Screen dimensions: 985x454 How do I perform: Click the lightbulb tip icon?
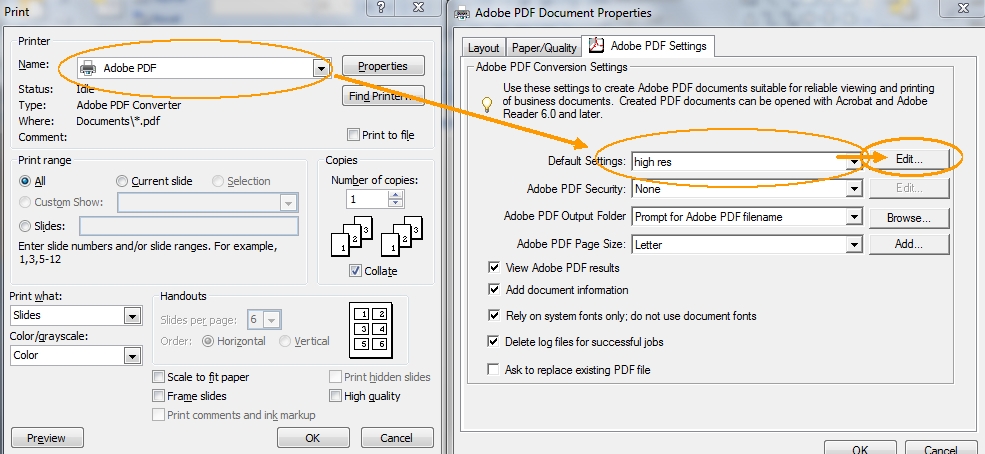point(487,102)
